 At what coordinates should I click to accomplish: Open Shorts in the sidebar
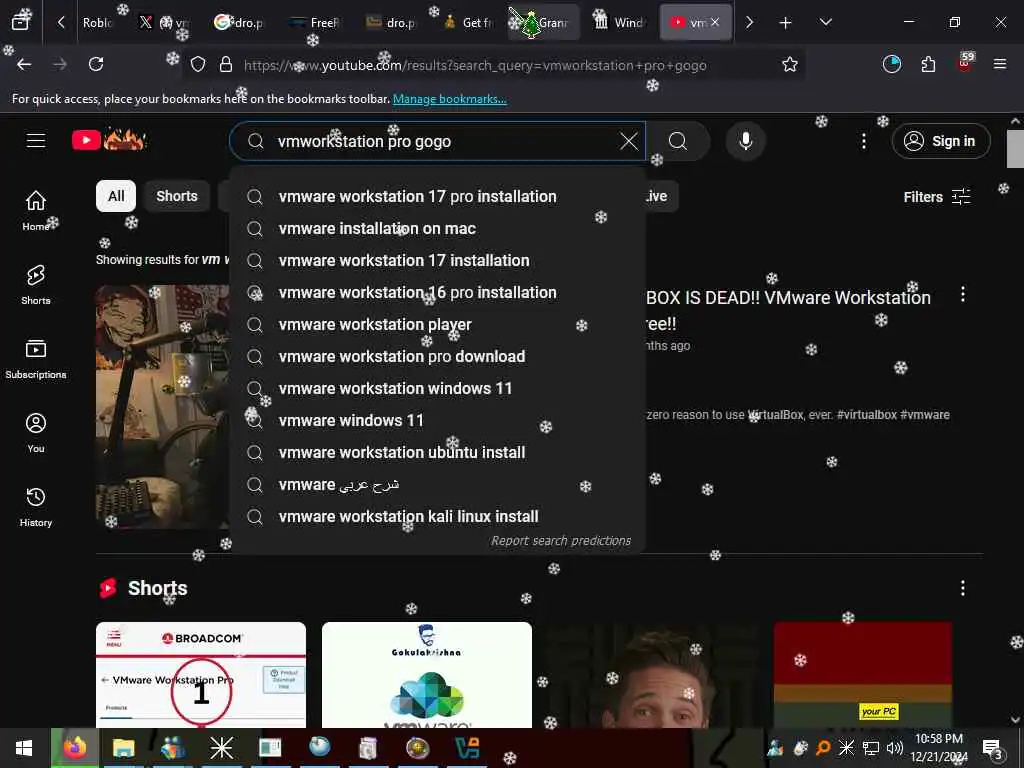tap(36, 285)
